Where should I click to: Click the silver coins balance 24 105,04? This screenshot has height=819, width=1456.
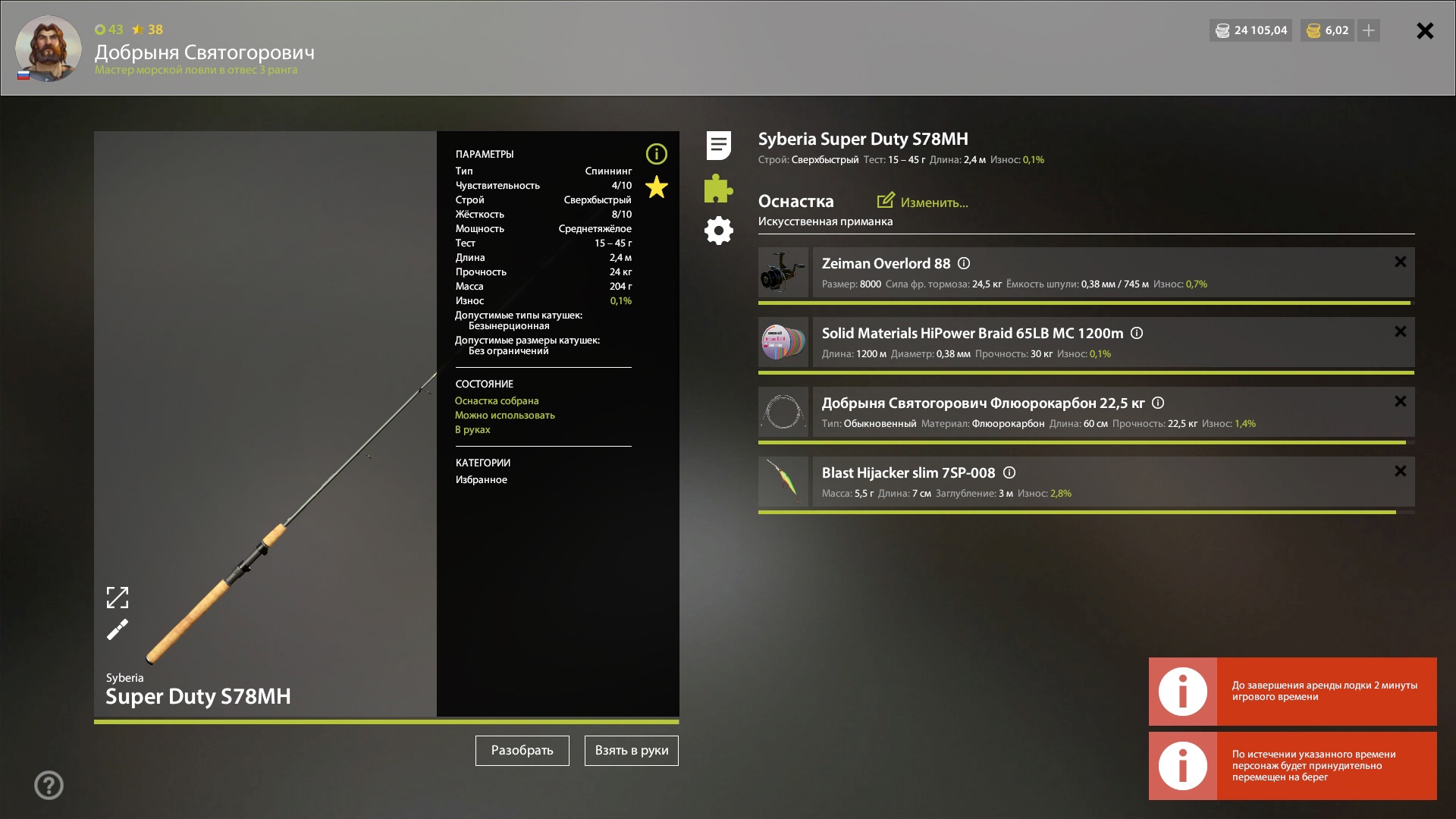coord(1251,30)
